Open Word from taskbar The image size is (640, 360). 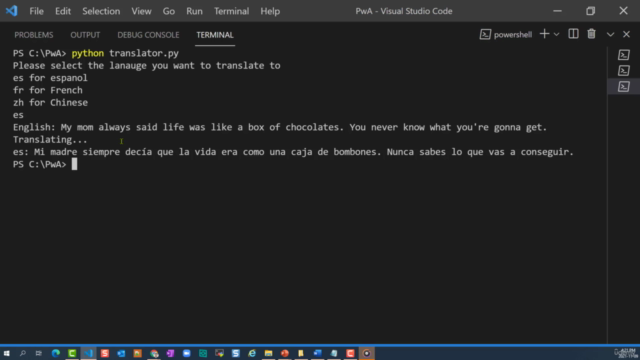tap(317, 353)
